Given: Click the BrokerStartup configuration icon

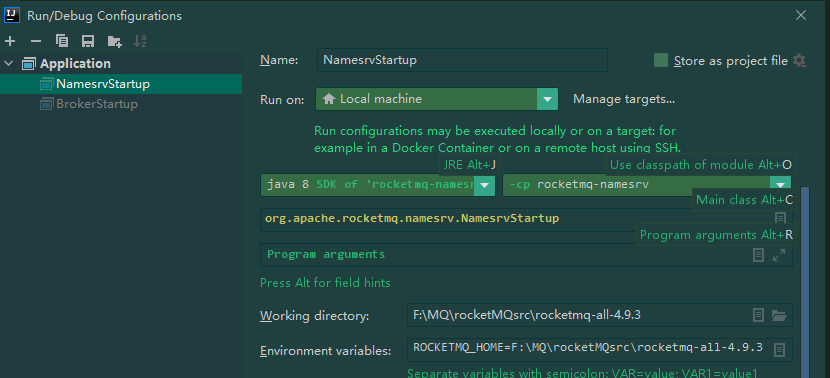Looking at the screenshot, I should coord(48,104).
